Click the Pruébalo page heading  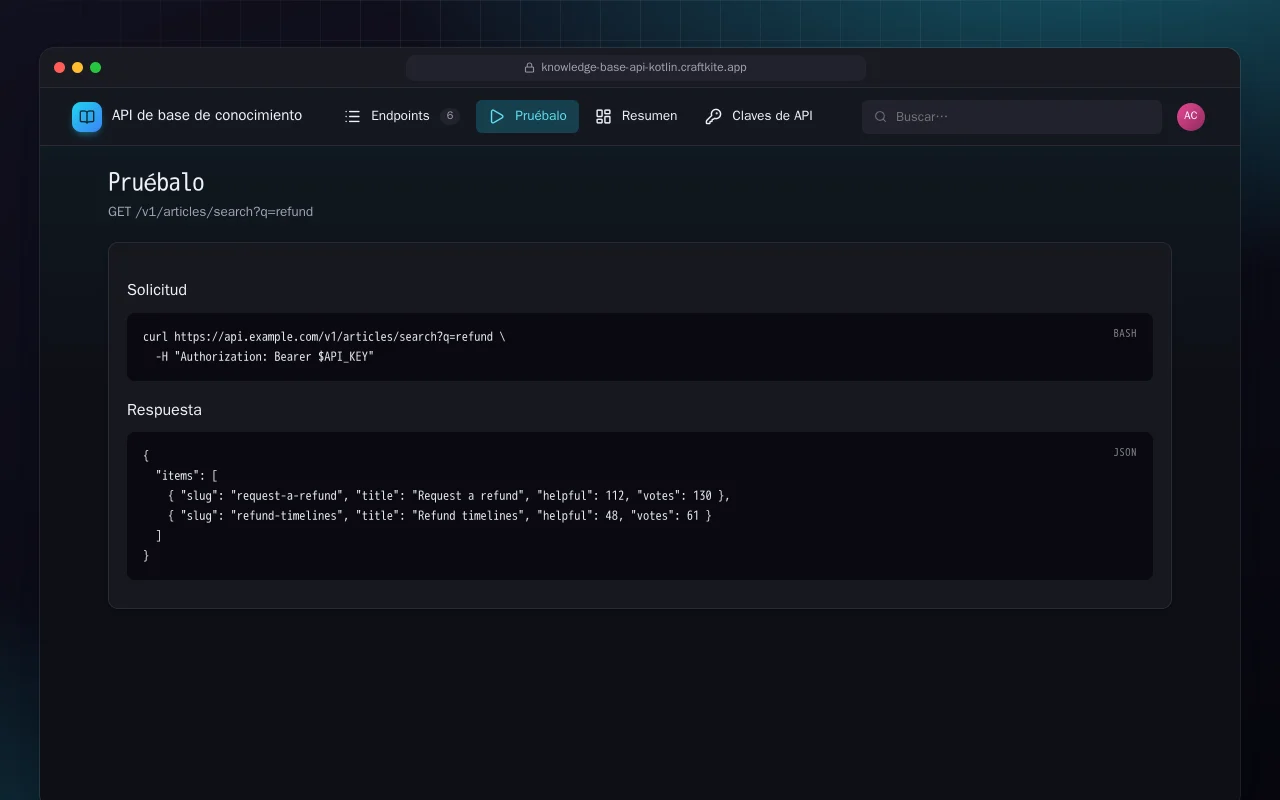[x=156, y=183]
